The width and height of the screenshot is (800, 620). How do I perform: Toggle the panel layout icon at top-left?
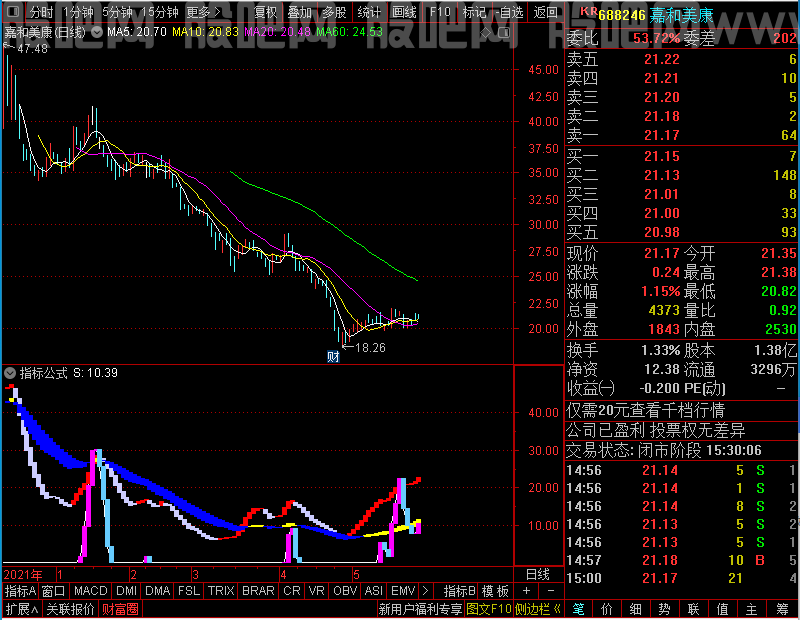14,11
